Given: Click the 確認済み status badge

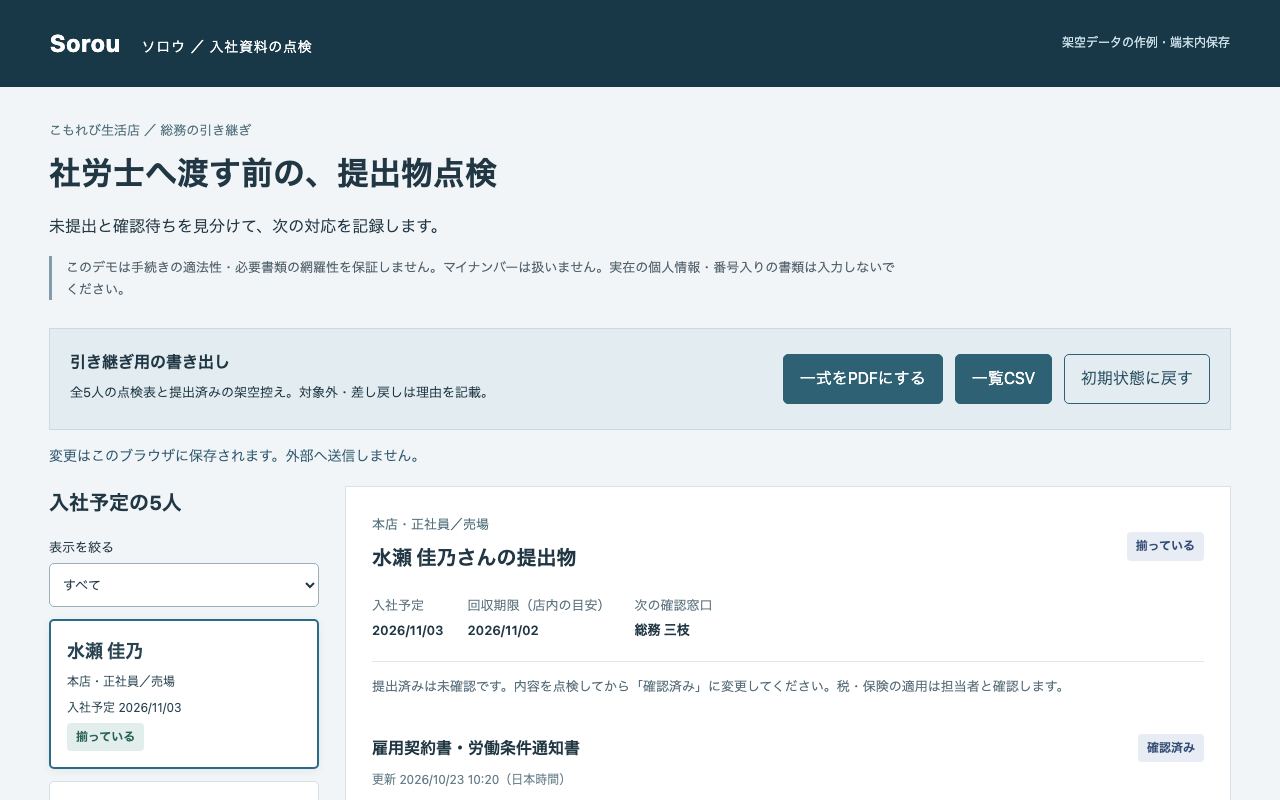Looking at the screenshot, I should tap(1170, 748).
